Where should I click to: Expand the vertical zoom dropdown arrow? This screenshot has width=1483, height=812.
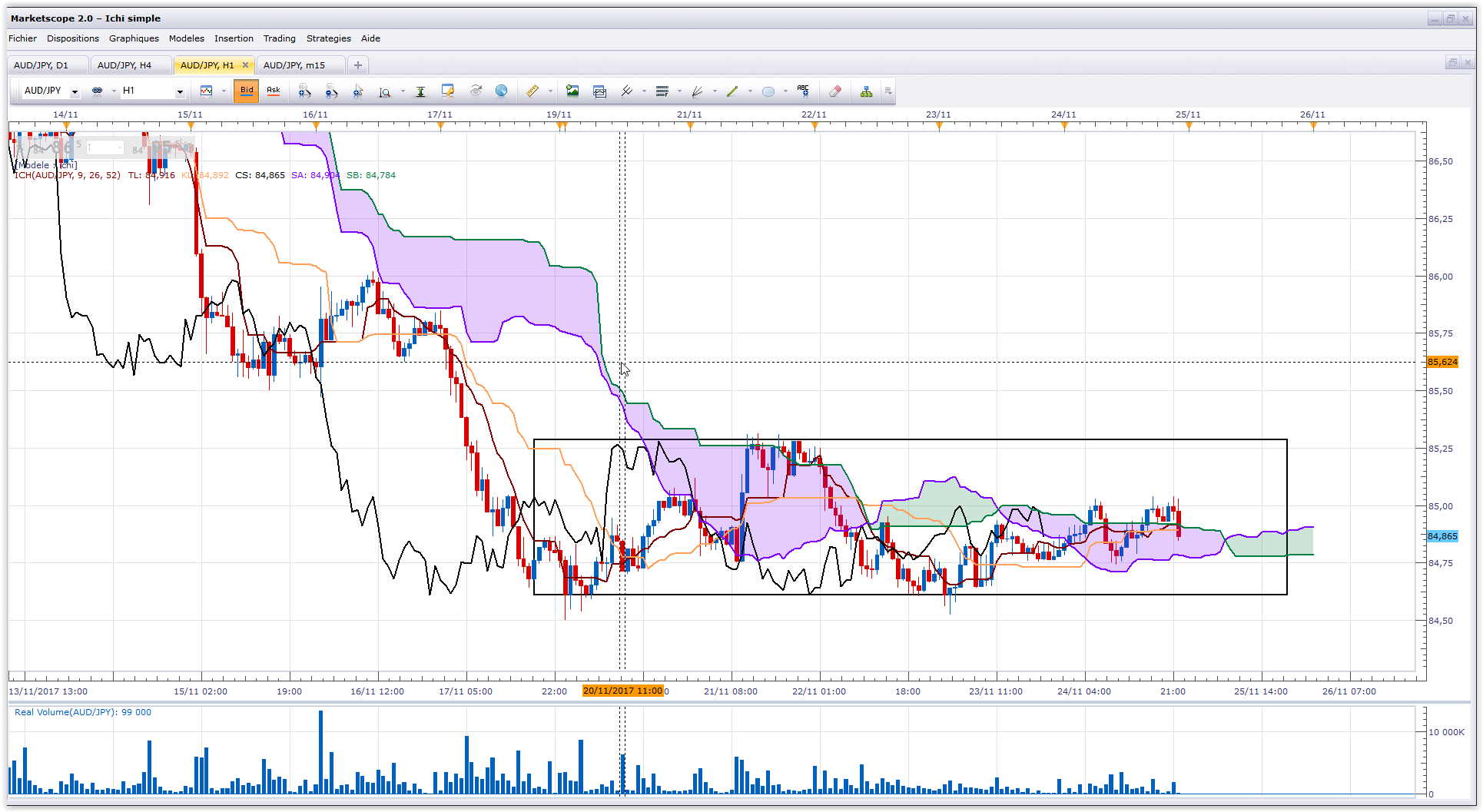click(403, 91)
